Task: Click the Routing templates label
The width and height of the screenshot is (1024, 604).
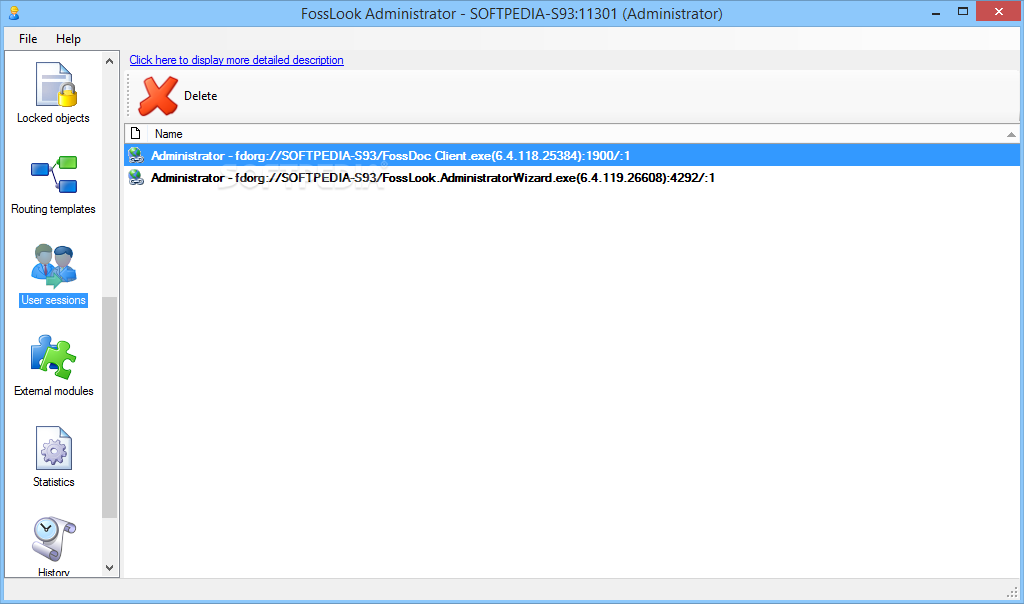Action: 54,209
